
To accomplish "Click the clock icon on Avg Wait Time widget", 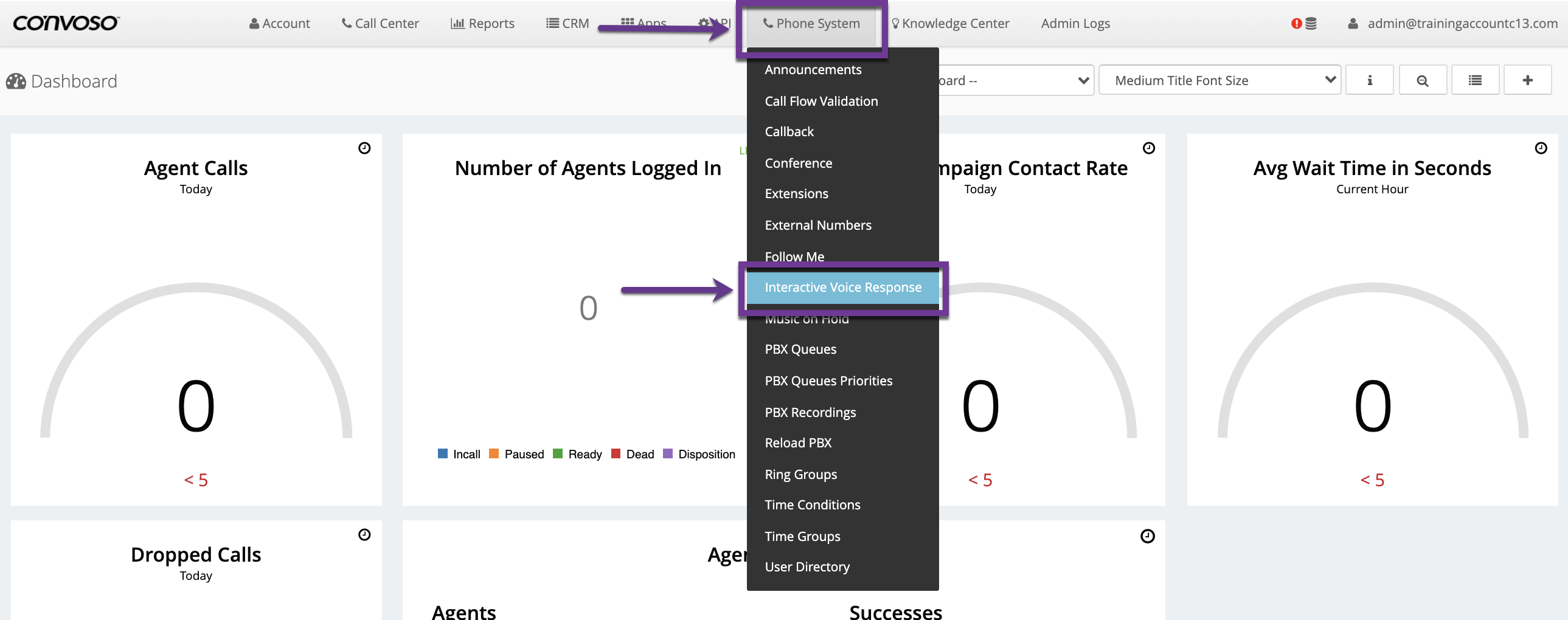I will point(1540,148).
